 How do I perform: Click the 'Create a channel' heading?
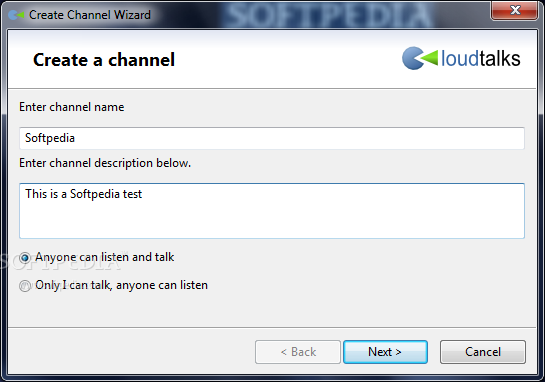[x=104, y=60]
